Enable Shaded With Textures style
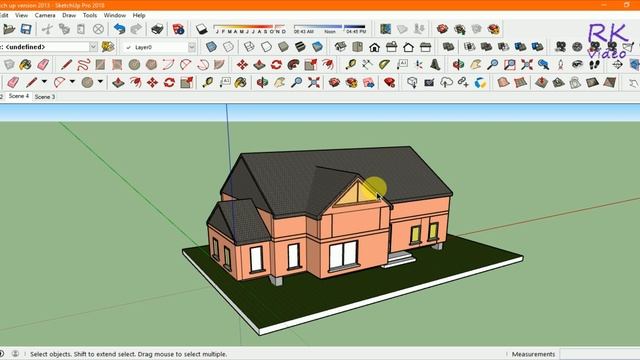This screenshot has width=640, height=360. pyautogui.click(x=300, y=47)
